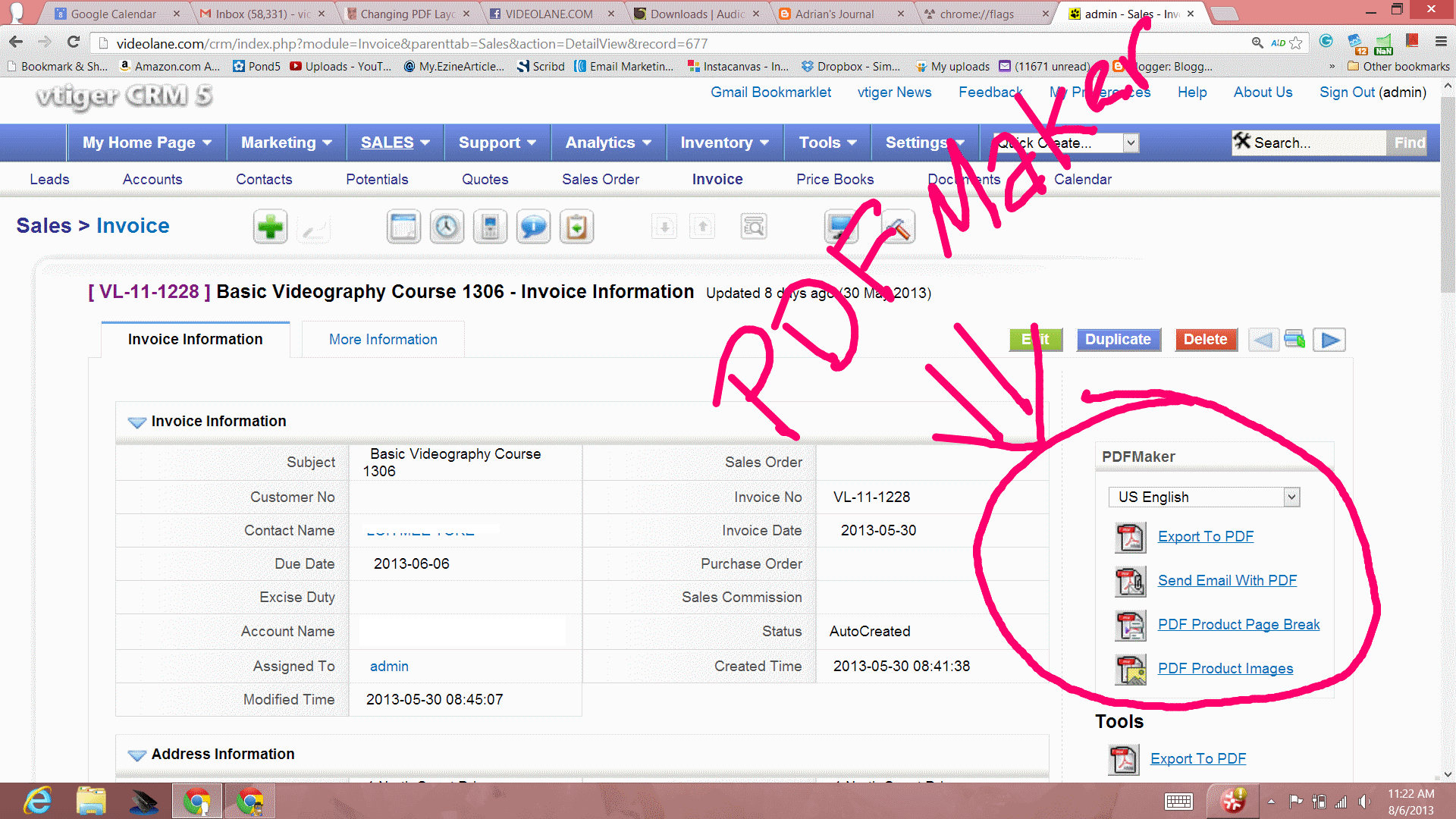Collapse the Invoice Information section

(136, 422)
